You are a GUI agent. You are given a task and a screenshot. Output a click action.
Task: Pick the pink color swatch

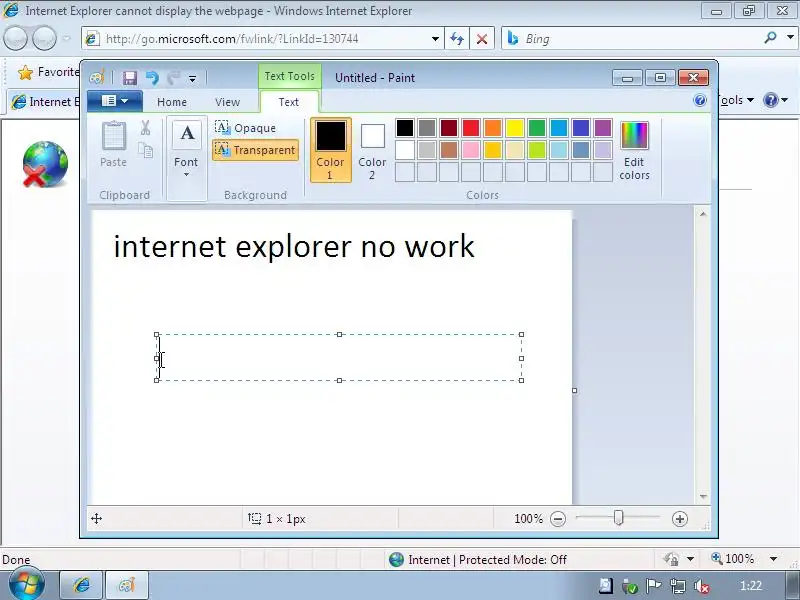471,150
